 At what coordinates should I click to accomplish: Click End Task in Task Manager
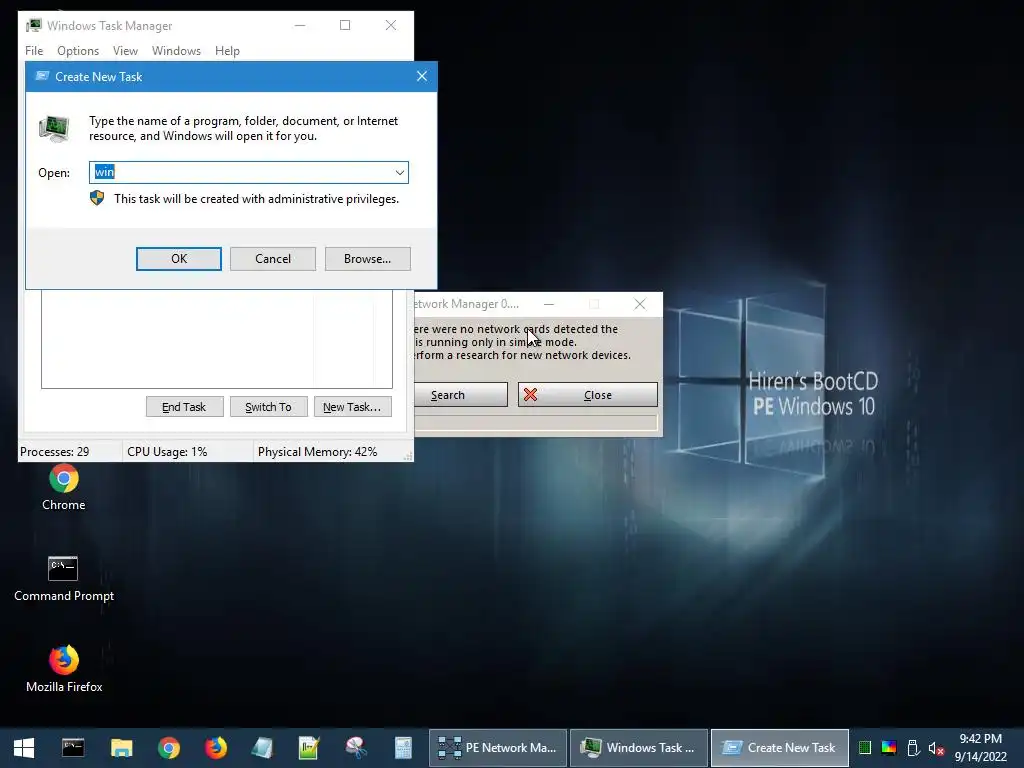[184, 407]
